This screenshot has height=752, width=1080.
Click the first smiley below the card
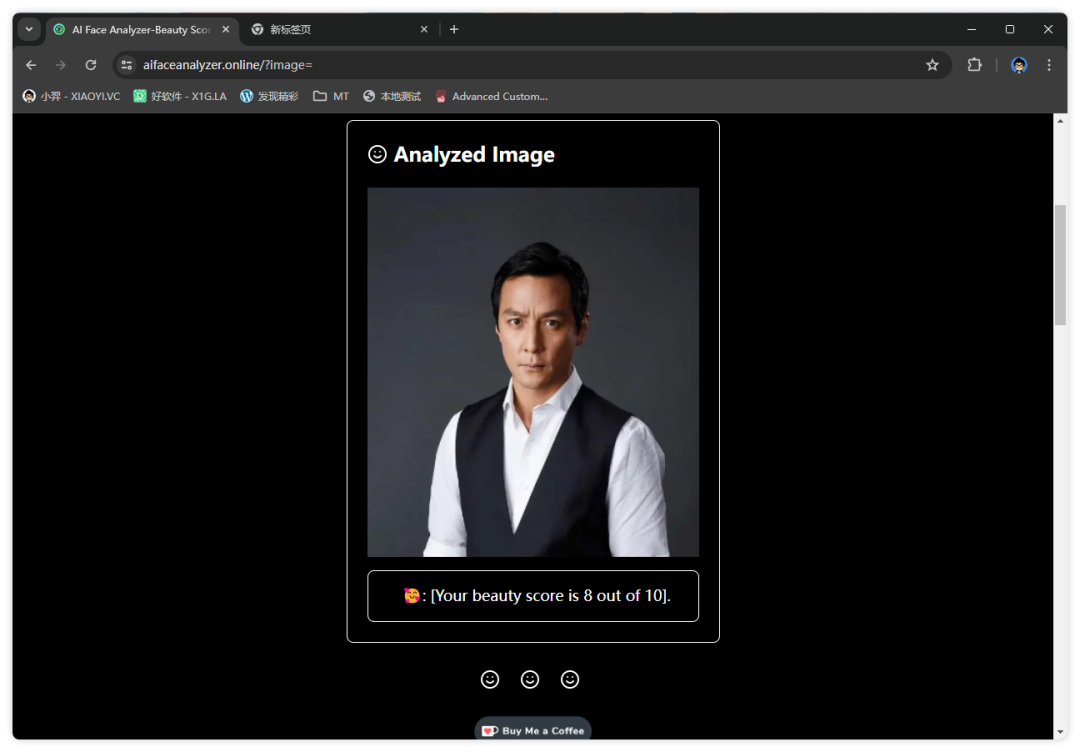(x=490, y=680)
